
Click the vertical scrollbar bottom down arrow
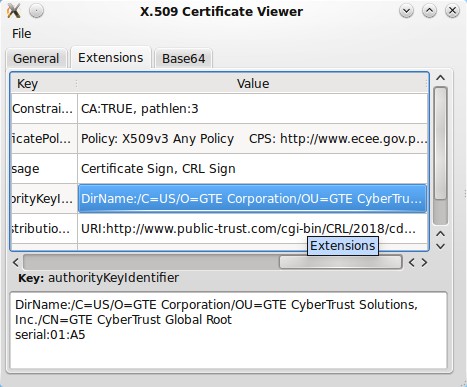tap(441, 247)
